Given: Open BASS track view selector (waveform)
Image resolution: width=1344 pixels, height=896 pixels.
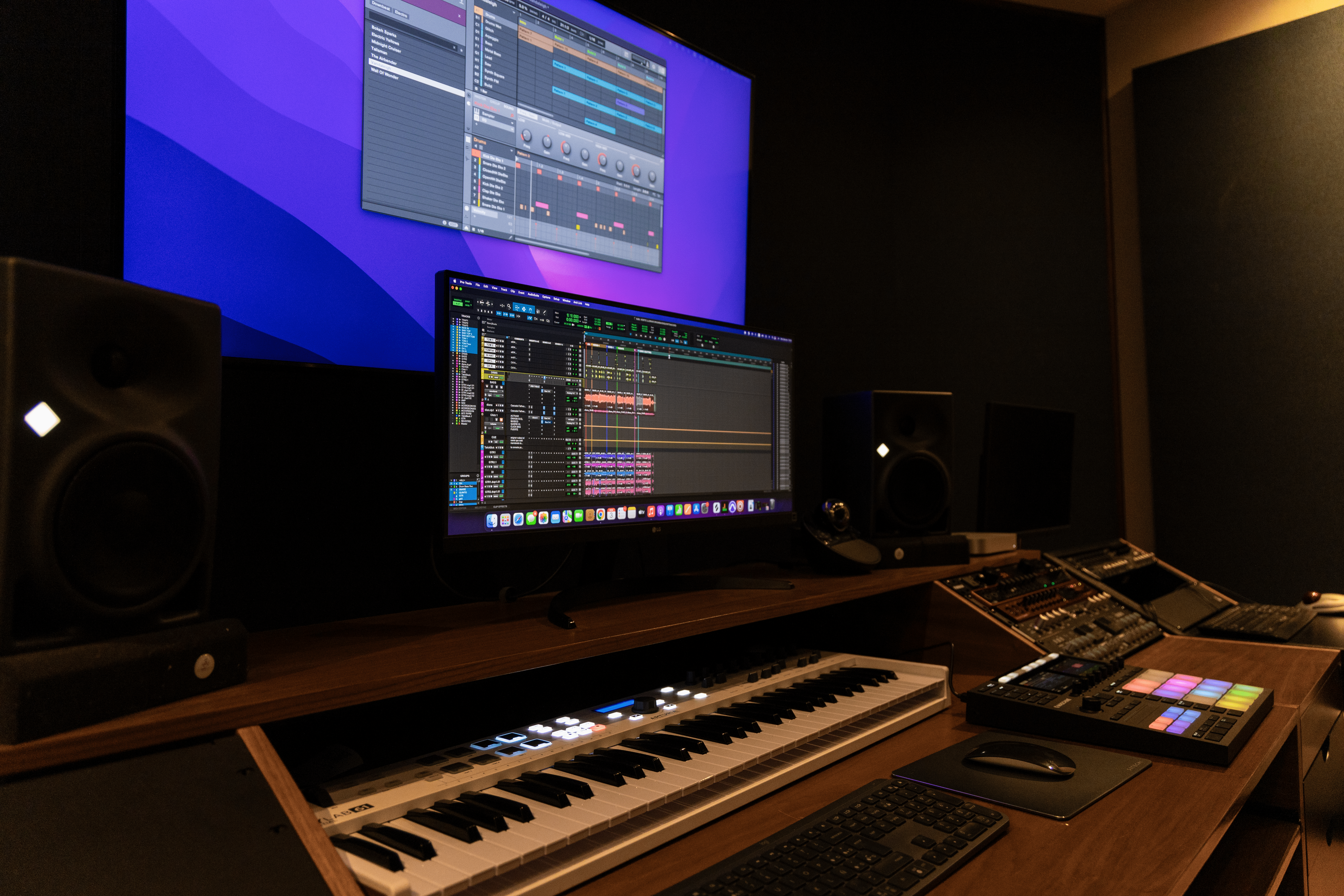Looking at the screenshot, I should tap(494, 391).
